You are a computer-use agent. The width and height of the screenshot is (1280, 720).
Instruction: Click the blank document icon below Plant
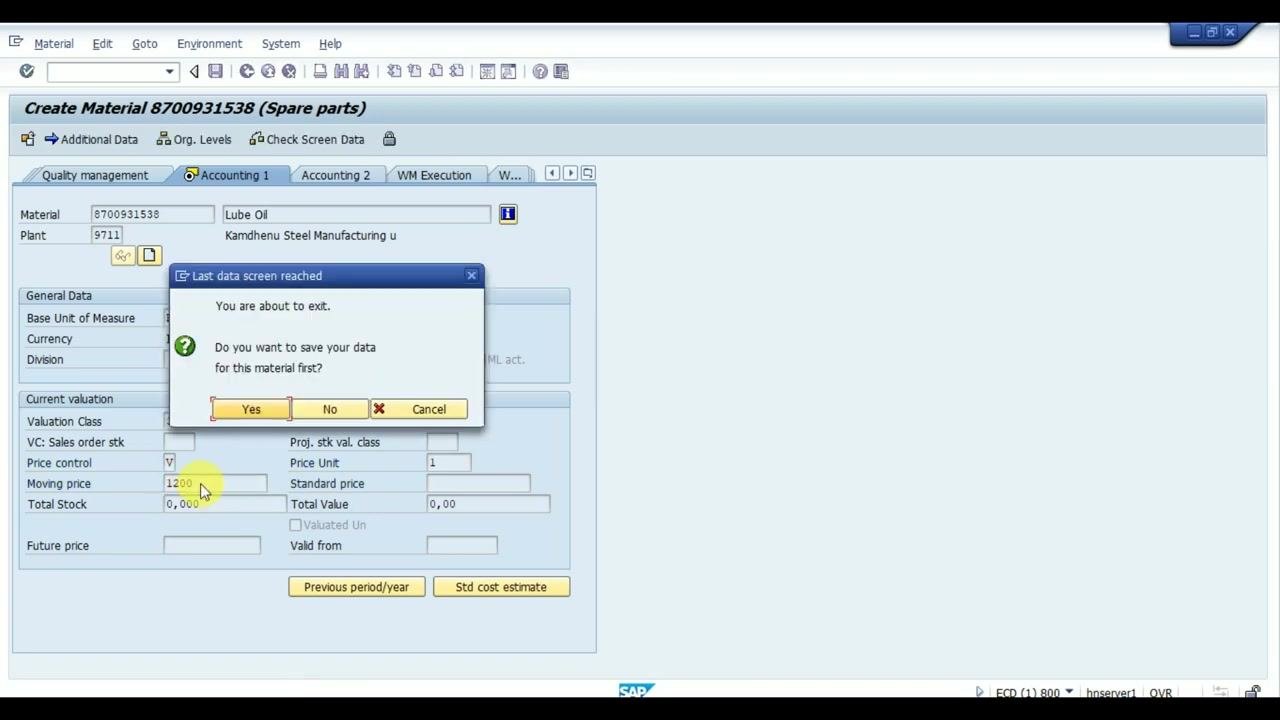149,256
